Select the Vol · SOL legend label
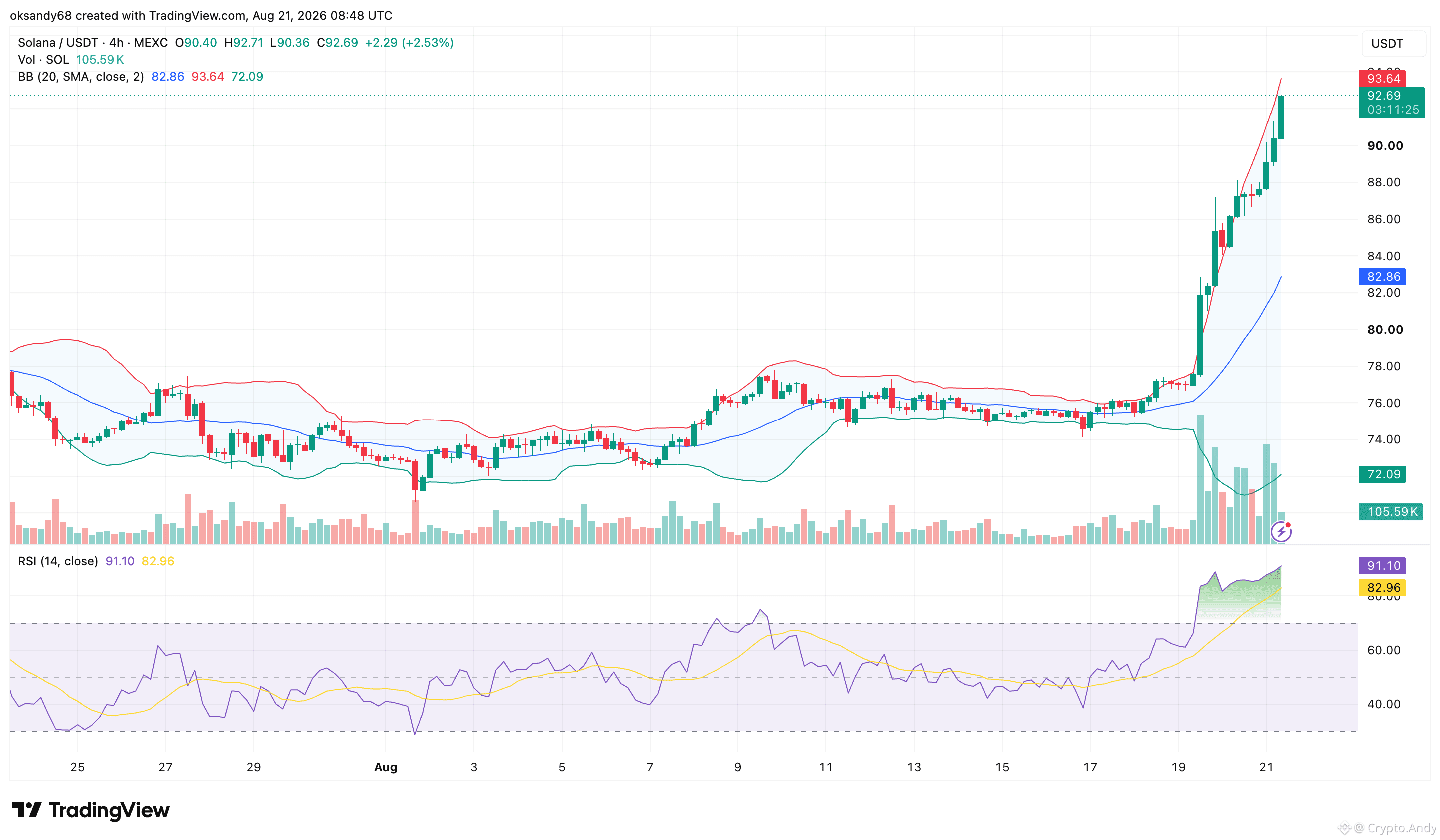1440x840 pixels. click(x=43, y=59)
